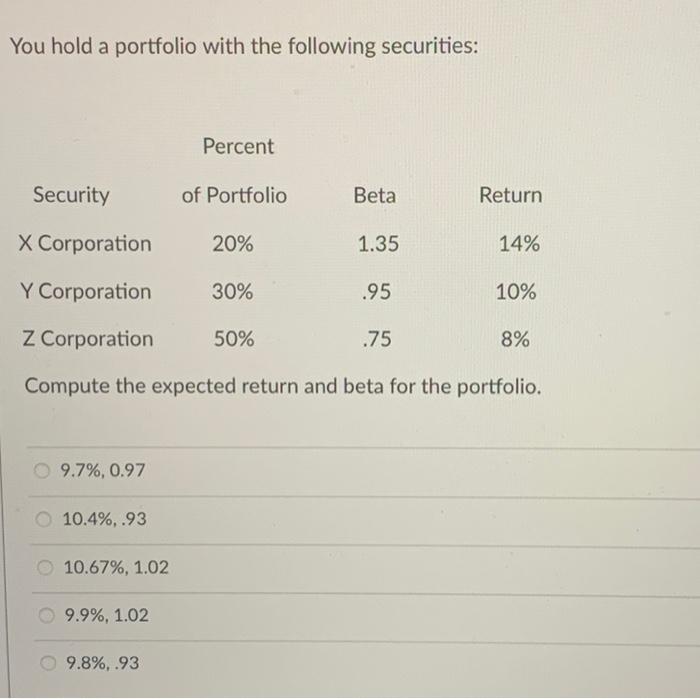700x699 pixels.
Task: Click the 14% return value
Action: point(519,244)
